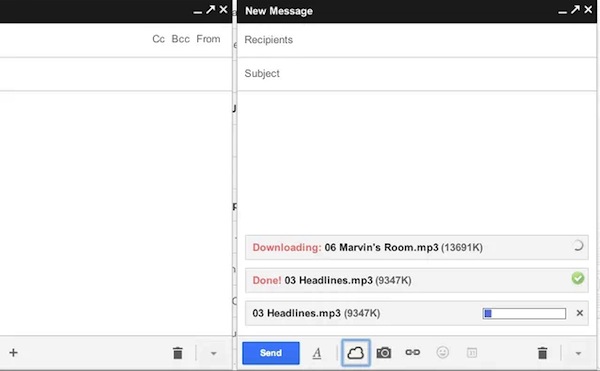Insert link with chain icon
This screenshot has height=371, width=600.
(x=412, y=352)
